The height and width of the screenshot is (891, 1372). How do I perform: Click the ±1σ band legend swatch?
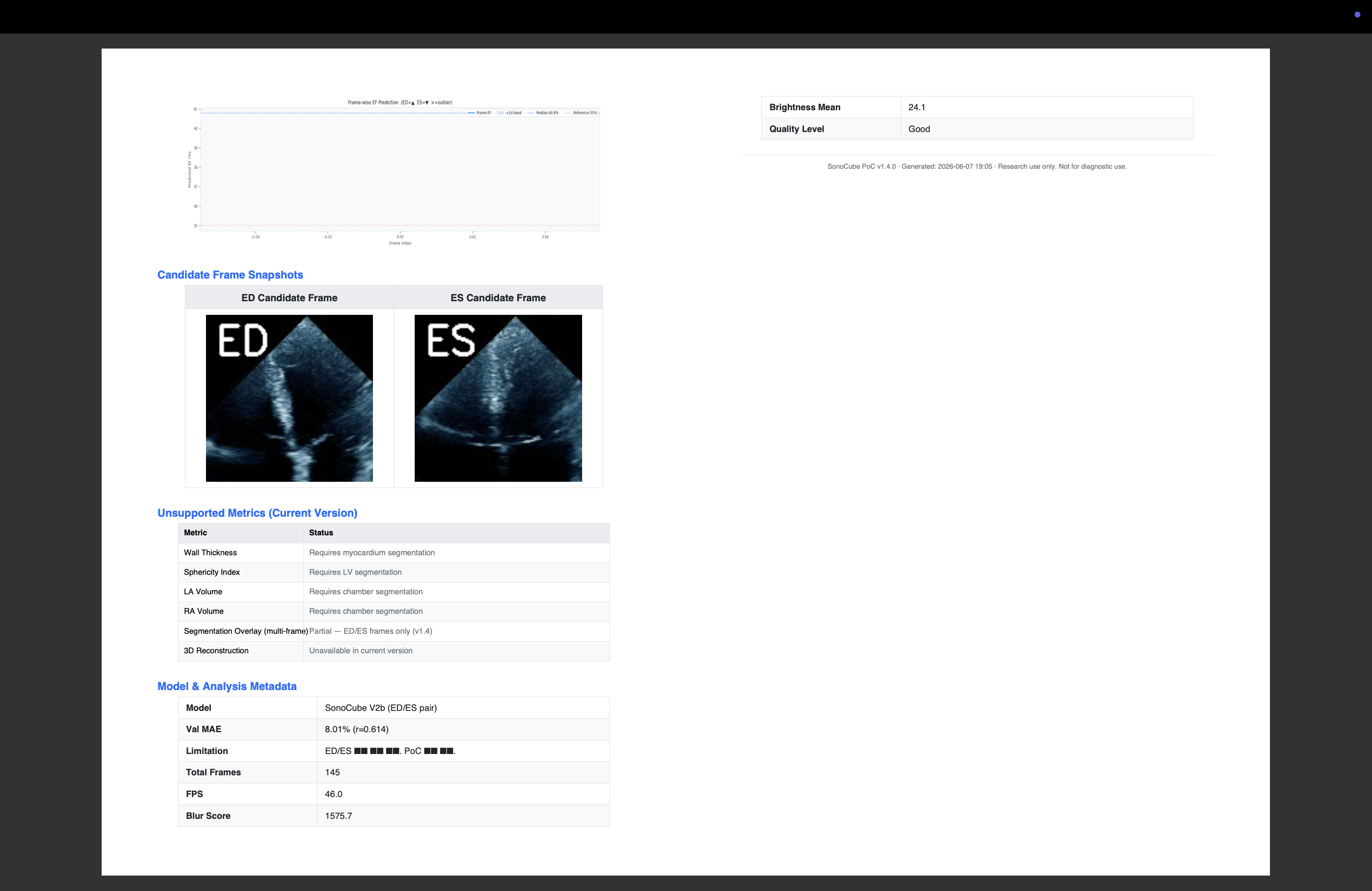pos(501,113)
